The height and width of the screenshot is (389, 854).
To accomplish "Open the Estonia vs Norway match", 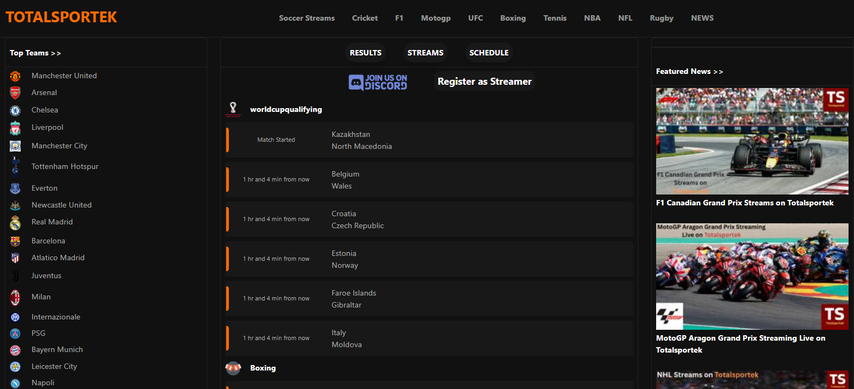I will [x=429, y=259].
